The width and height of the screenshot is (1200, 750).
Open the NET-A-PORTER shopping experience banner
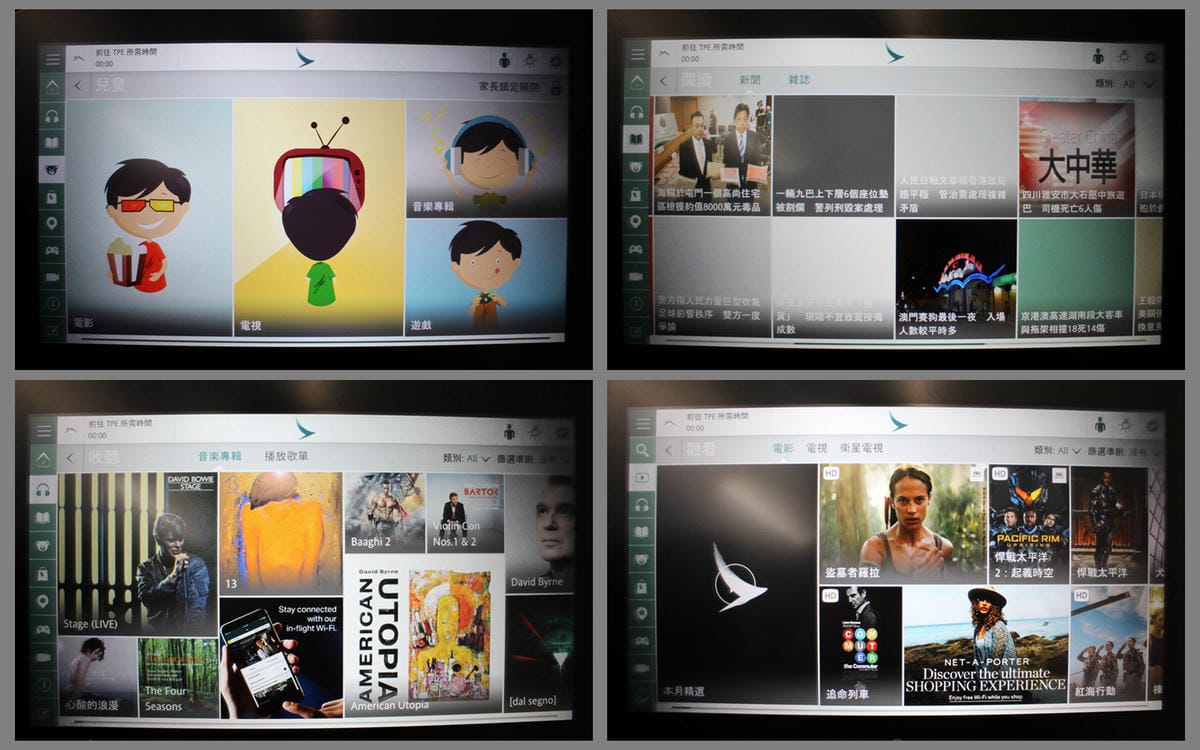(985, 645)
